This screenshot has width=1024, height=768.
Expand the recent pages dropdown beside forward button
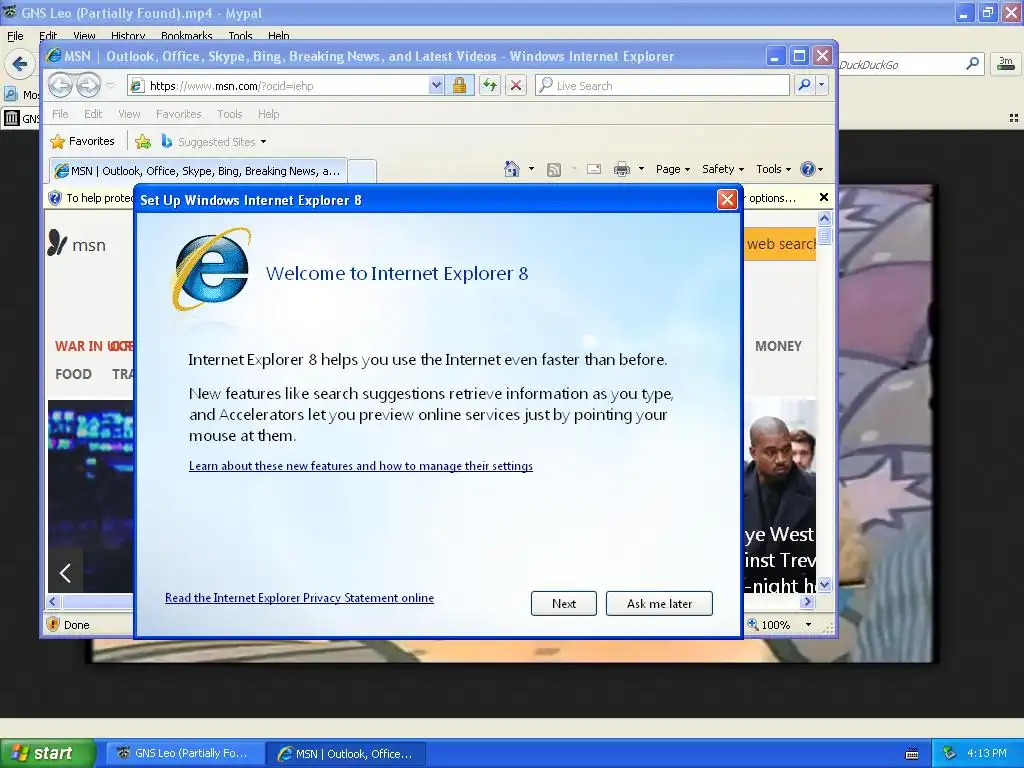[x=110, y=86]
